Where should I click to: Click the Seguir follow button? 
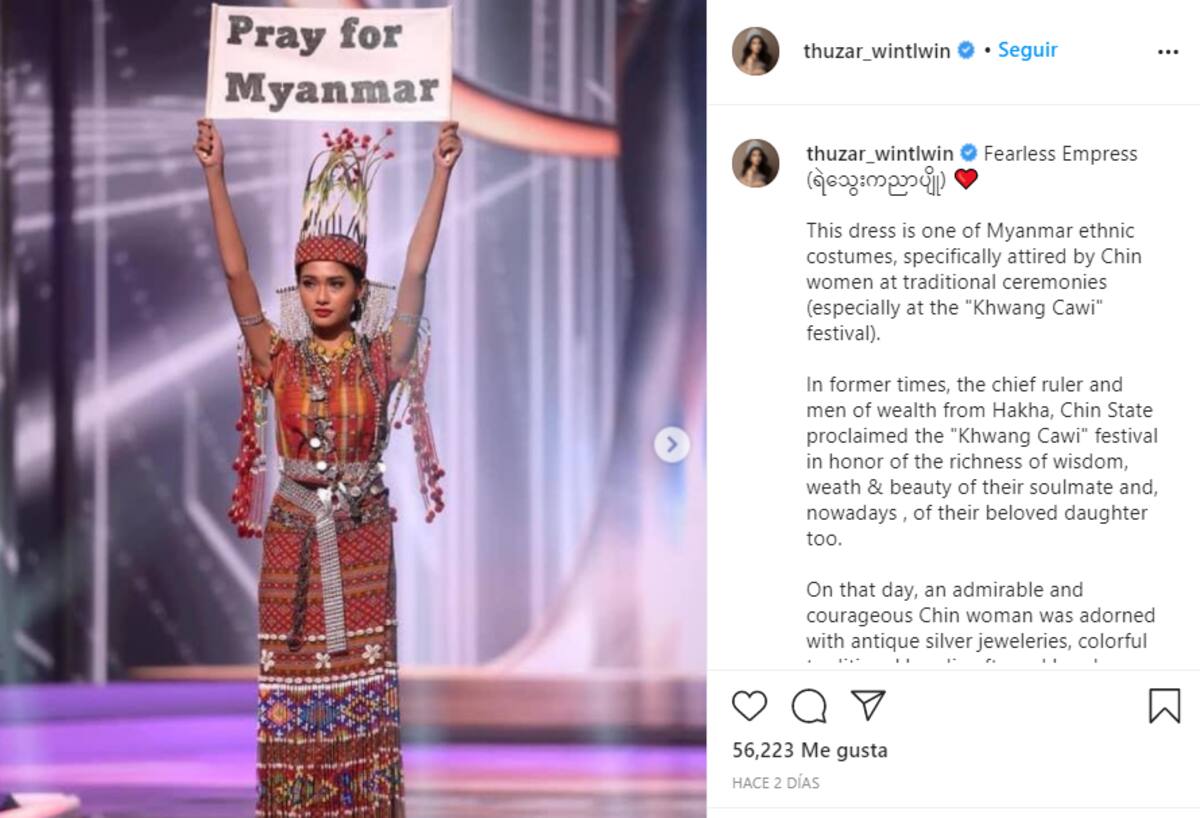[1027, 50]
